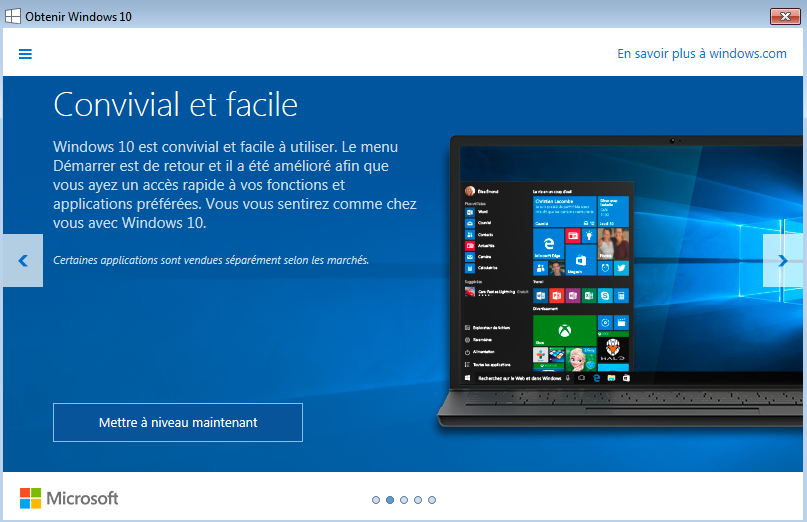Click the green Xbox tile on laptop
807x522 pixels.
pos(565,330)
